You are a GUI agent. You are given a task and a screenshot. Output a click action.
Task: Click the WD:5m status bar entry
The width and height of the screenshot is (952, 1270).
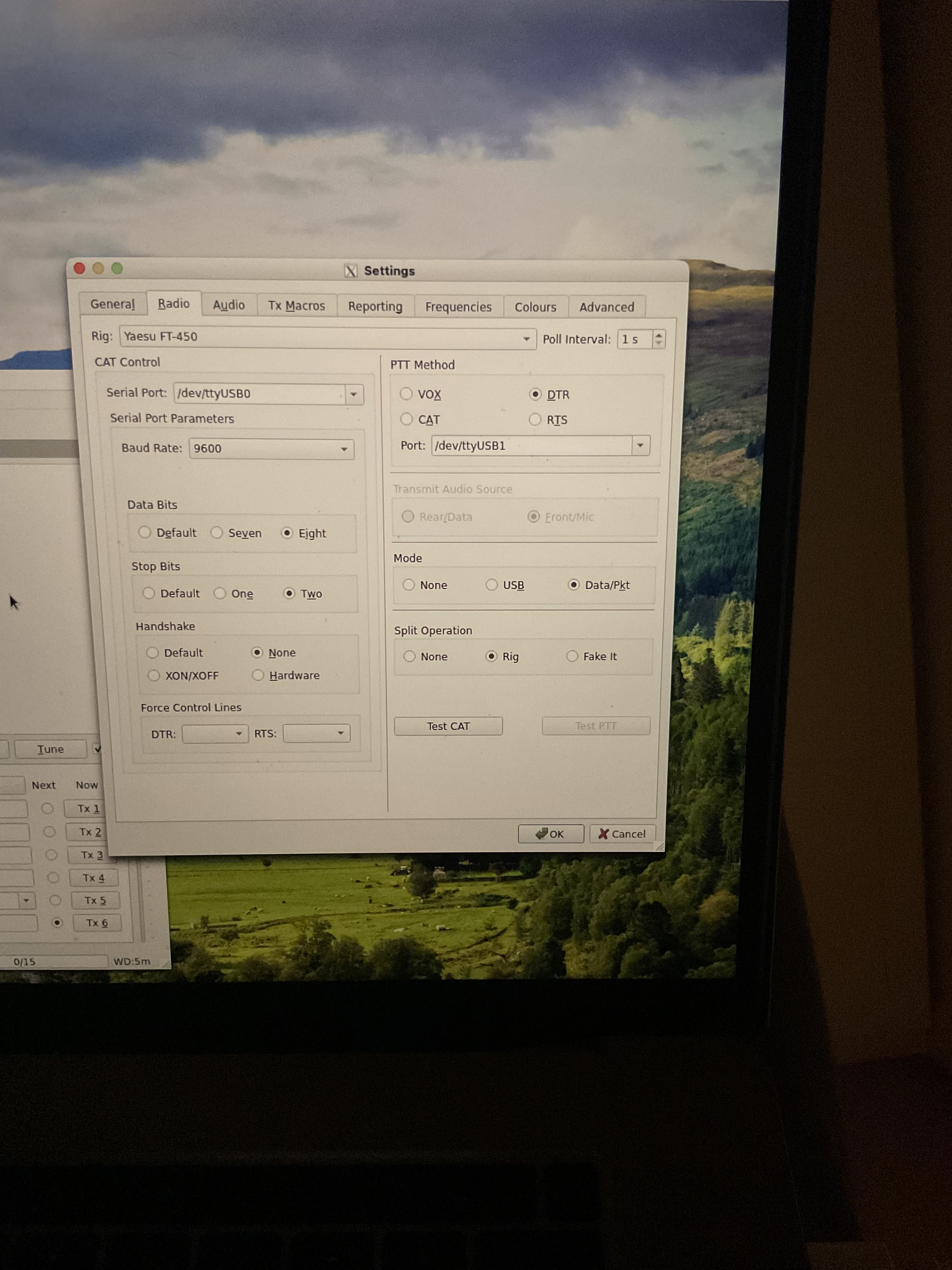tap(132, 962)
